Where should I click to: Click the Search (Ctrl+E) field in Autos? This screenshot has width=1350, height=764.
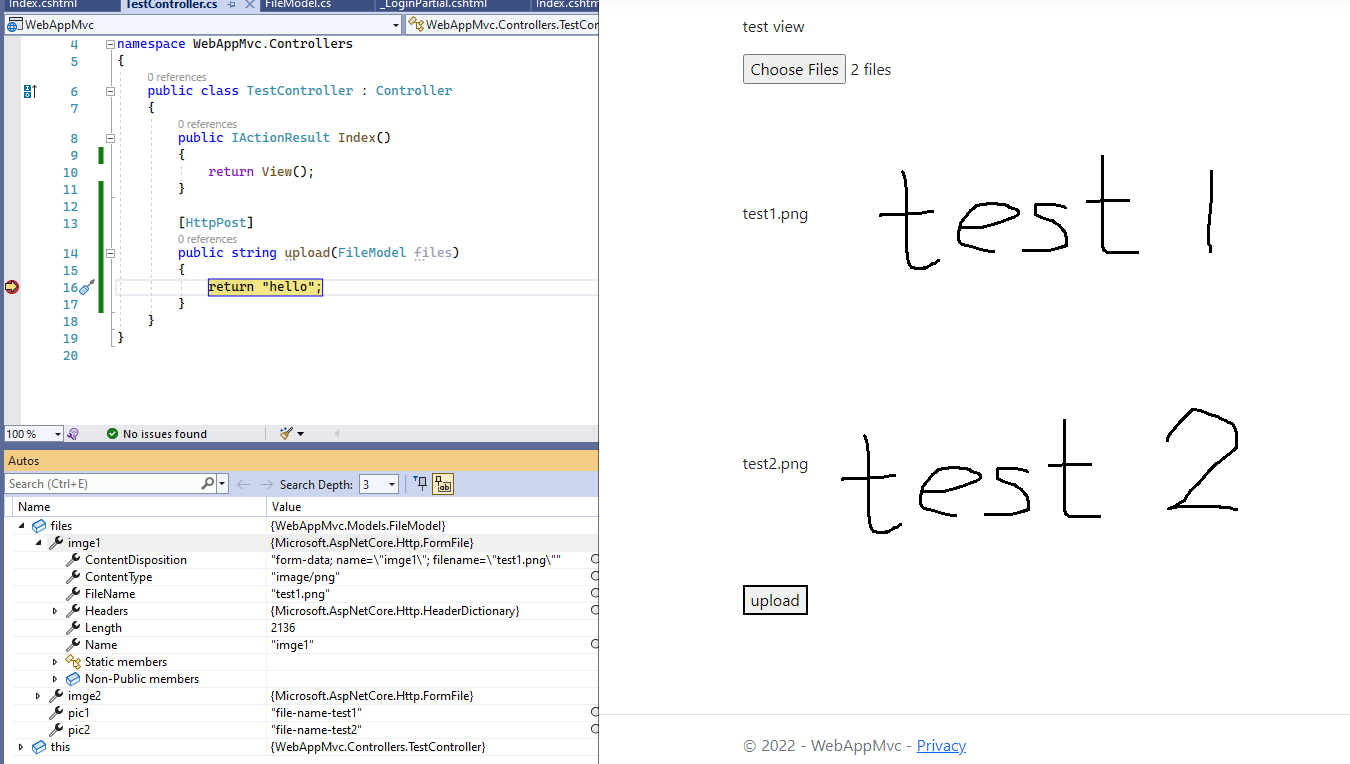click(x=103, y=484)
